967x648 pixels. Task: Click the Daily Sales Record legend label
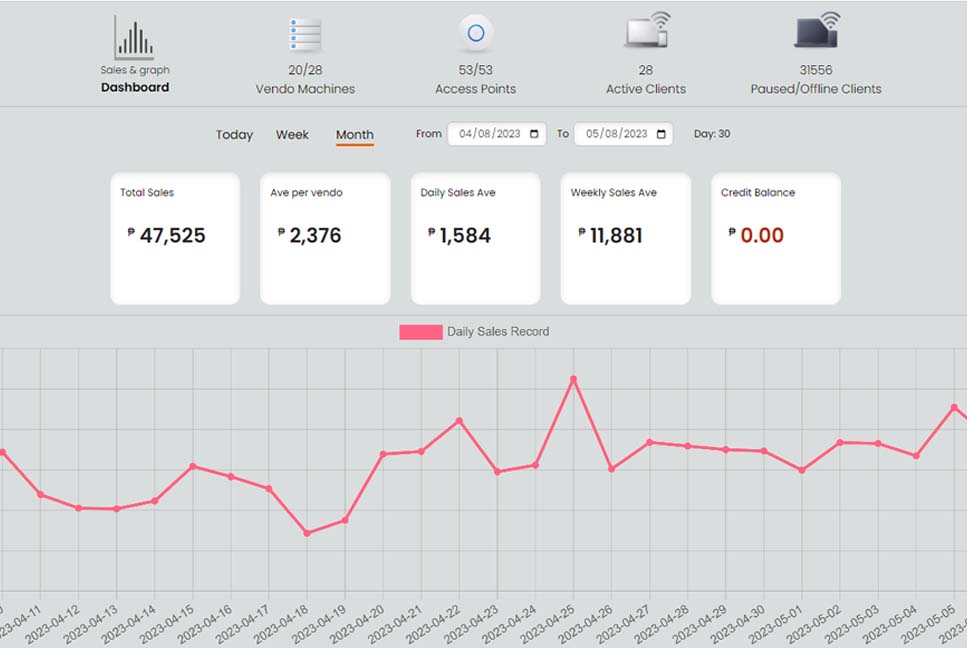[498, 332]
